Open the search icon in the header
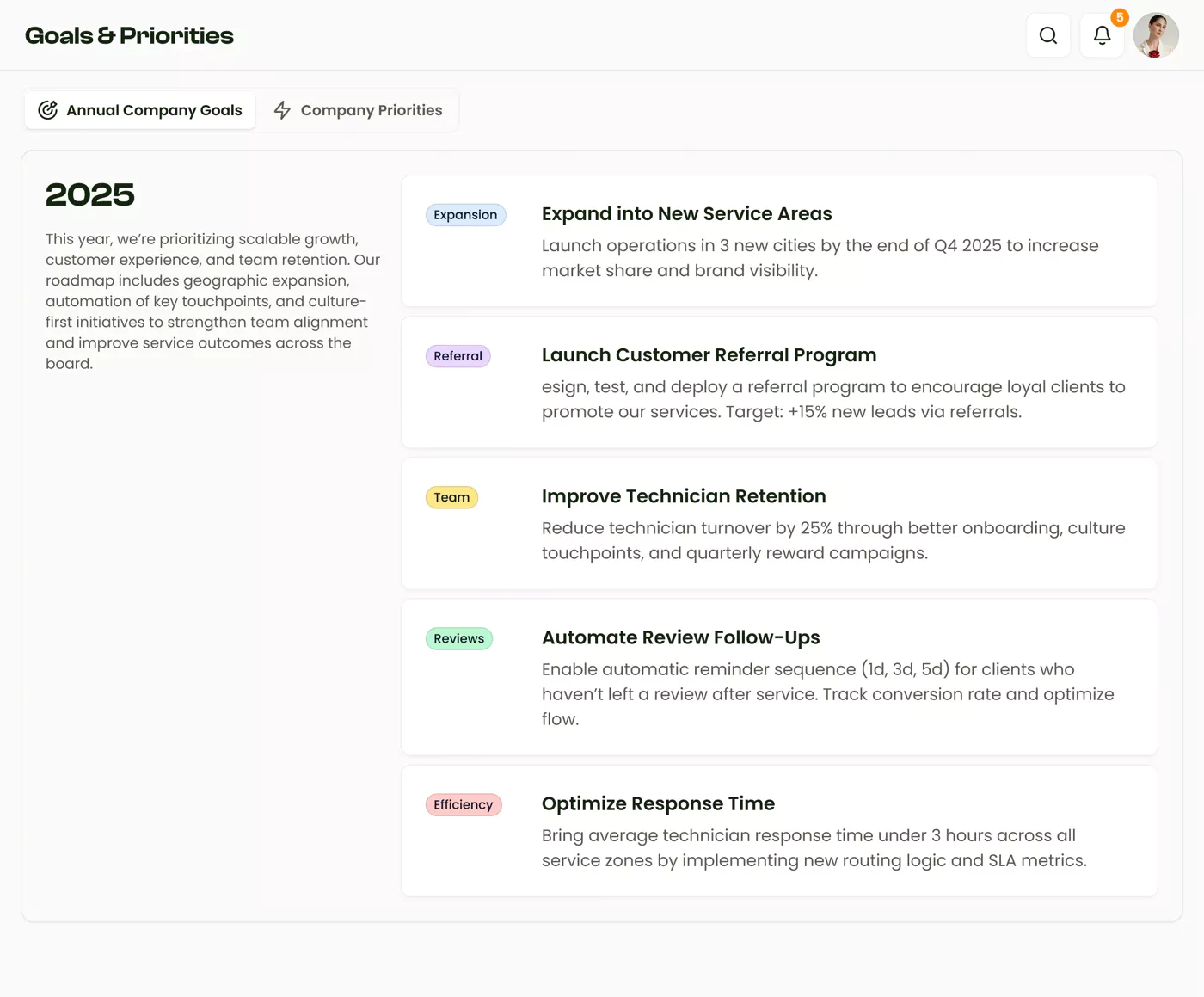Viewport: 1204px width, 997px height. click(x=1047, y=35)
